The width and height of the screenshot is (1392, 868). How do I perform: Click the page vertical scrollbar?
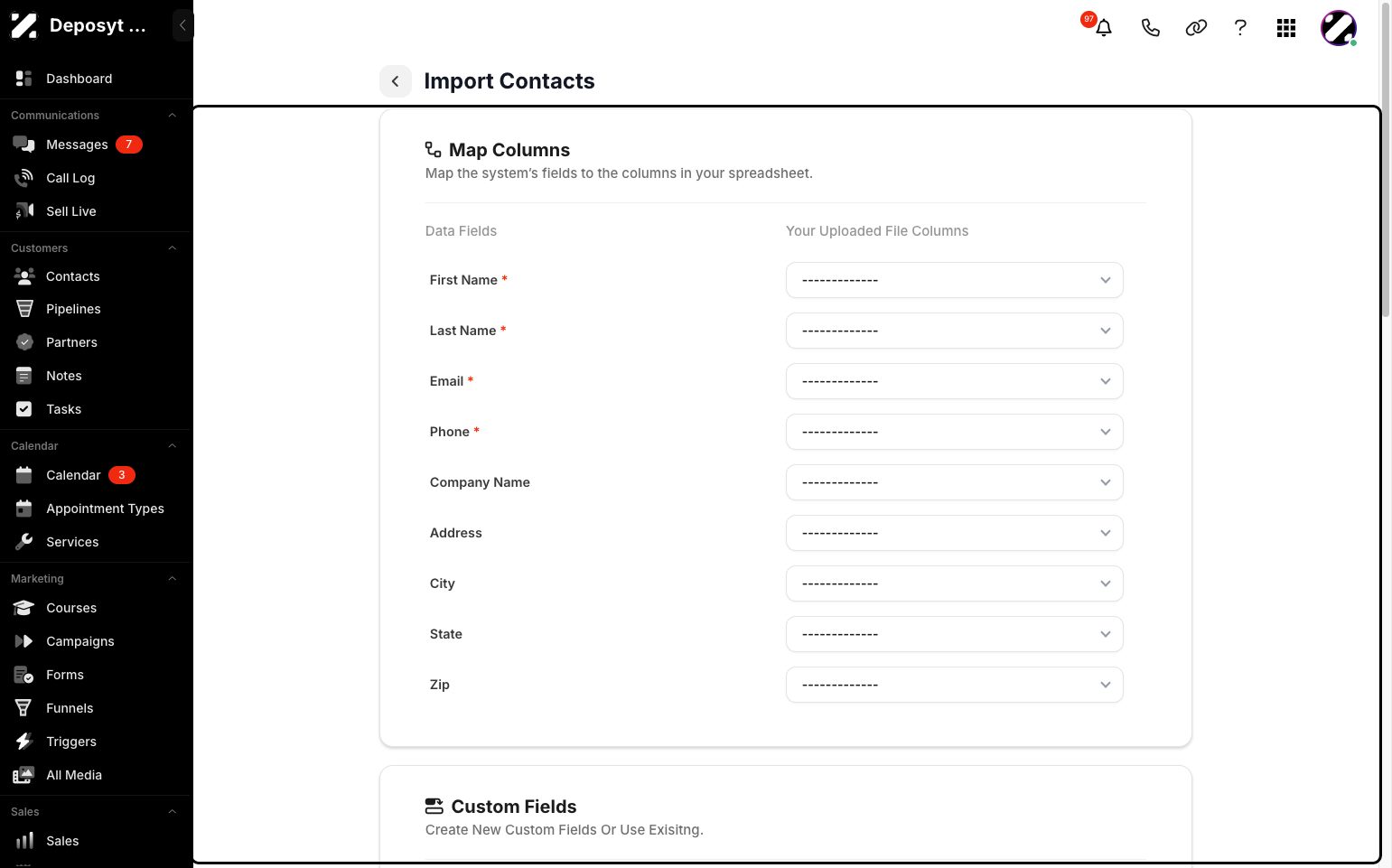click(x=1386, y=159)
